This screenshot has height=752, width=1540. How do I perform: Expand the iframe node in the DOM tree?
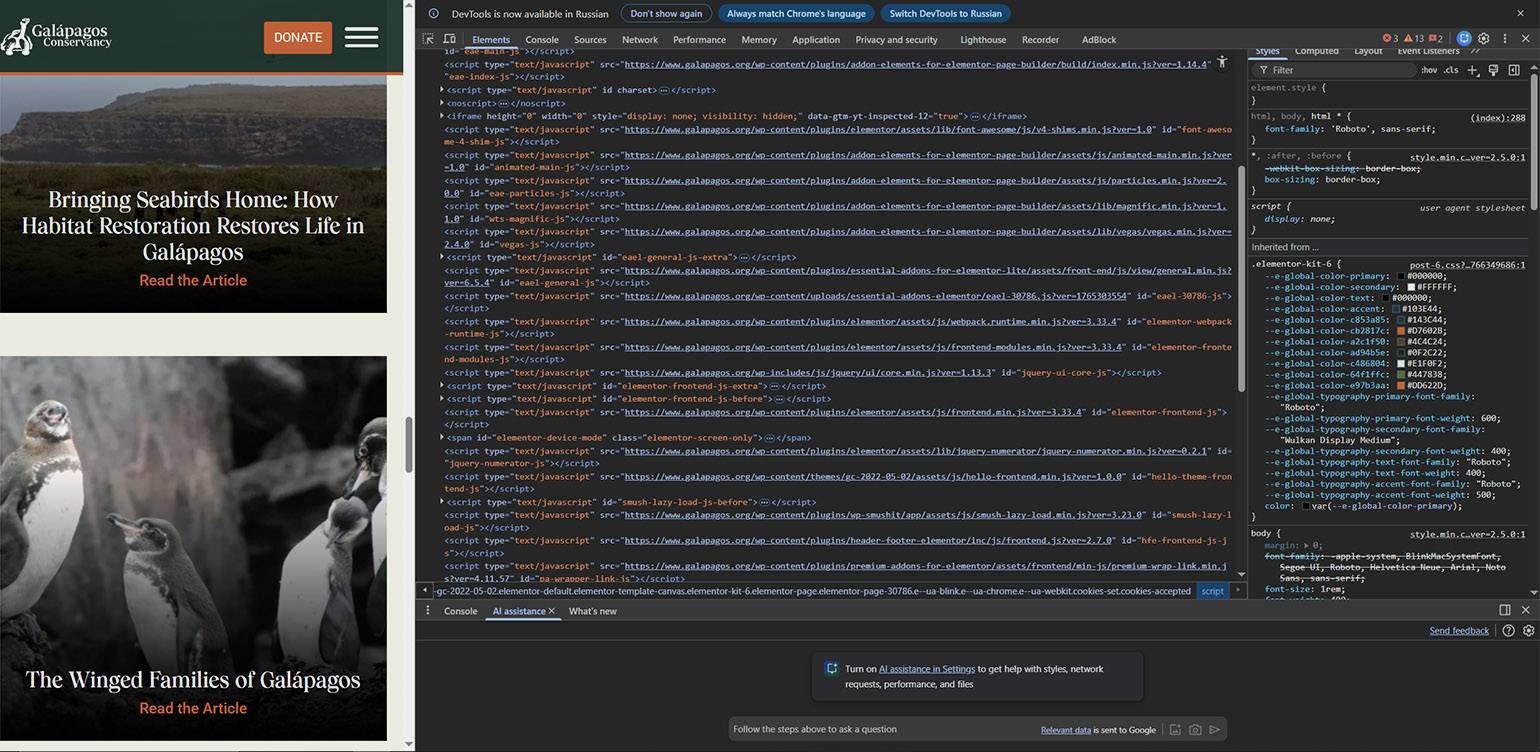pyautogui.click(x=442, y=116)
